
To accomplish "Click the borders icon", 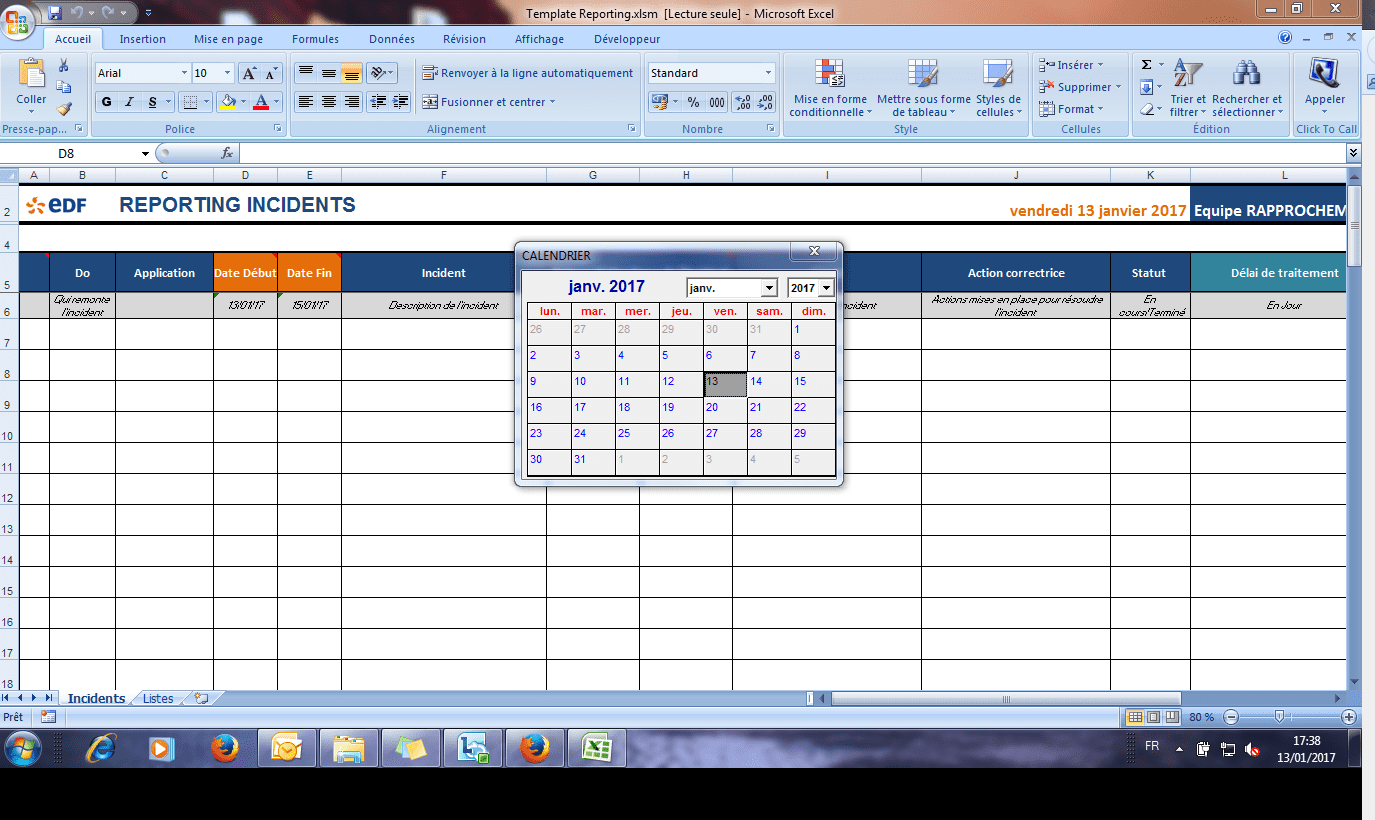I will click(x=190, y=102).
